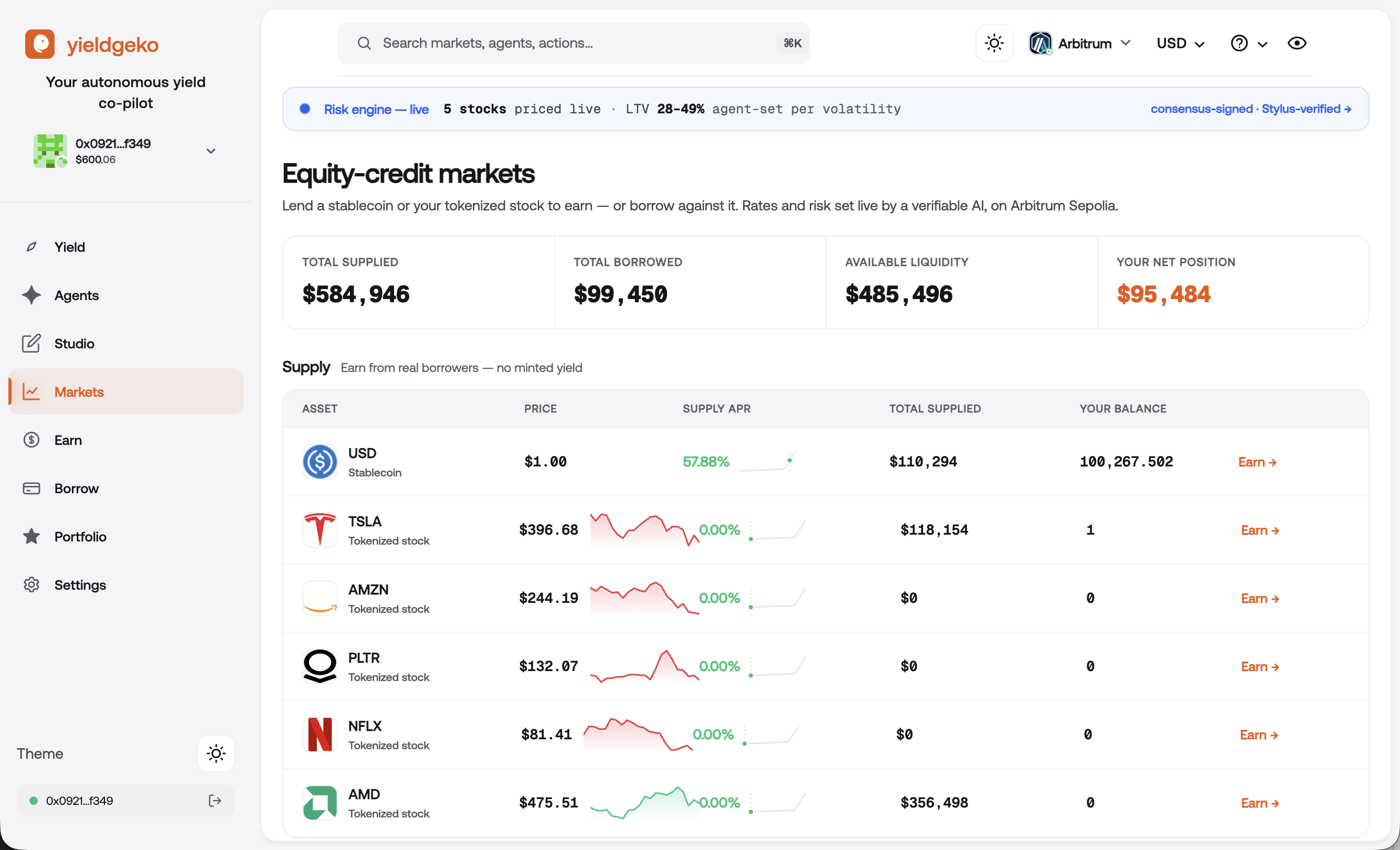Click the $356,498 AMD total supplied
Image resolution: width=1400 pixels, height=850 pixels.
click(x=934, y=802)
